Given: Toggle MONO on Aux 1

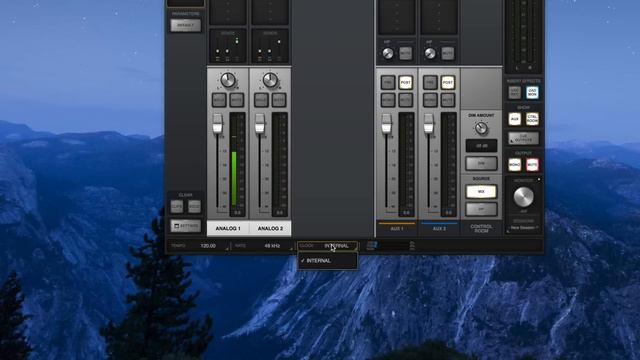Looking at the screenshot, I should point(388,100).
